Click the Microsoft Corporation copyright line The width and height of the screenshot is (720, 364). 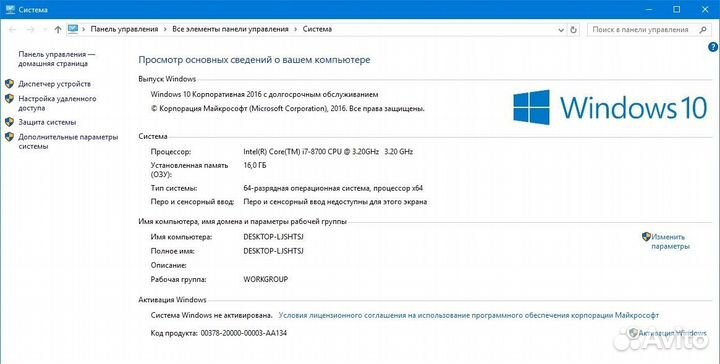pos(287,109)
